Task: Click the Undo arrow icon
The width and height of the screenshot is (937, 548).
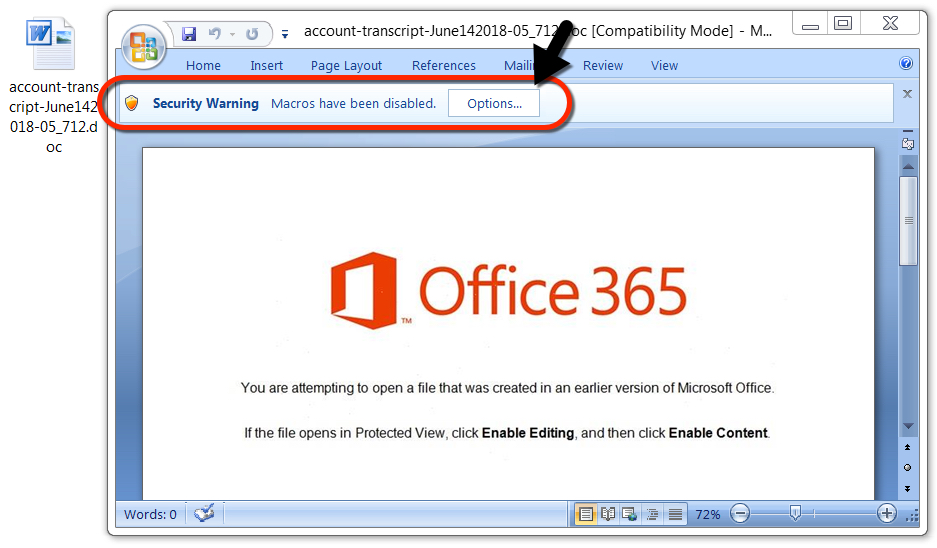Action: 215,34
